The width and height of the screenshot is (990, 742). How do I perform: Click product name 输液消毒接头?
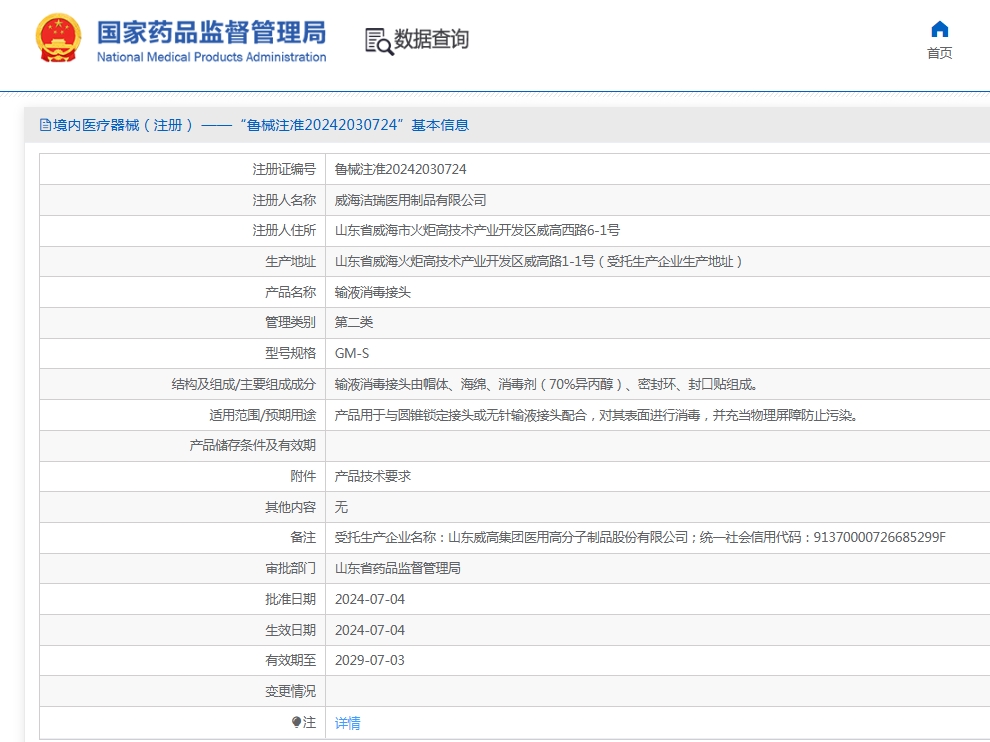coord(373,292)
